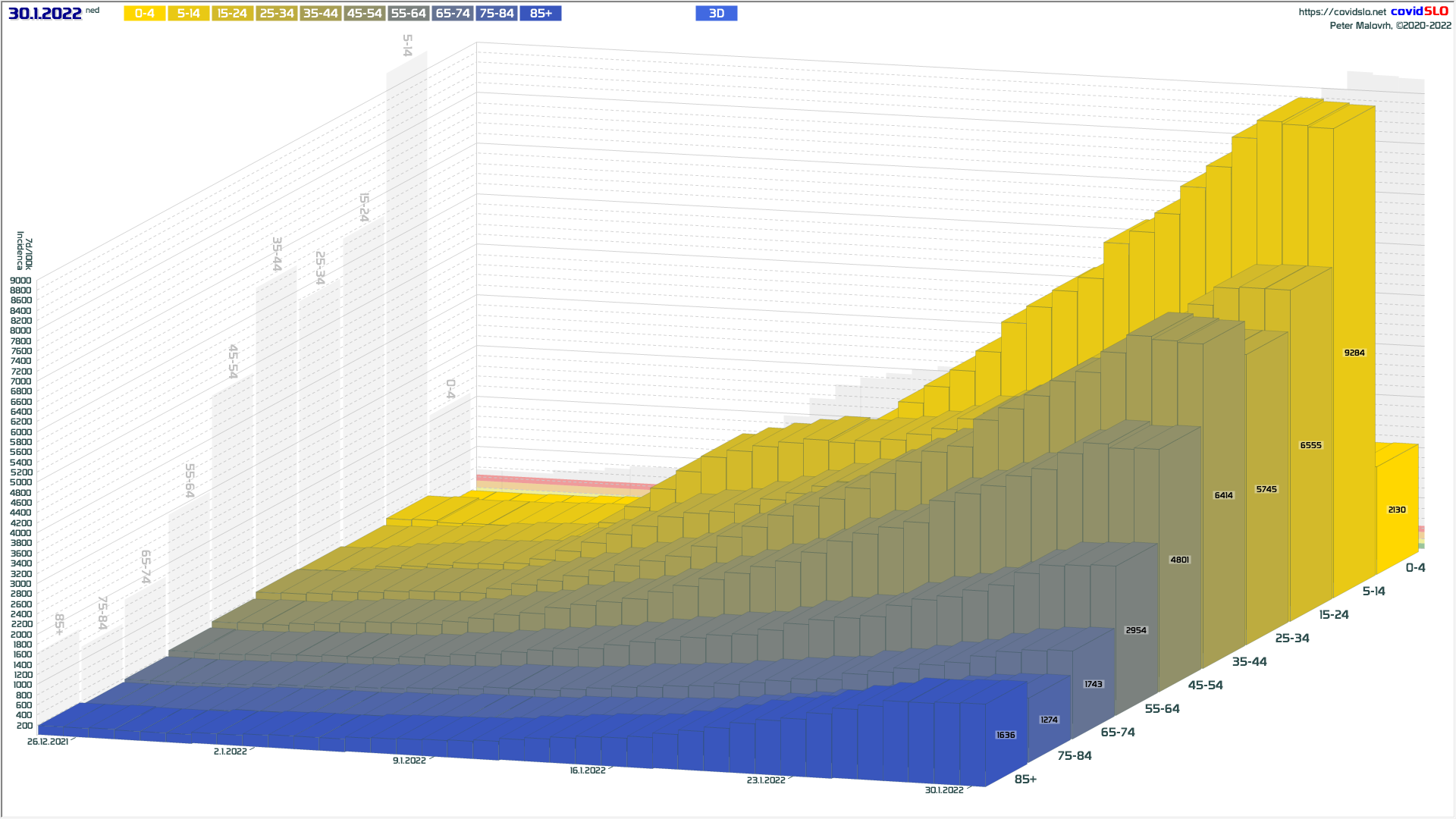Select the 26.12.2021 date axis marker
1456x819 pixels.
pos(48,742)
